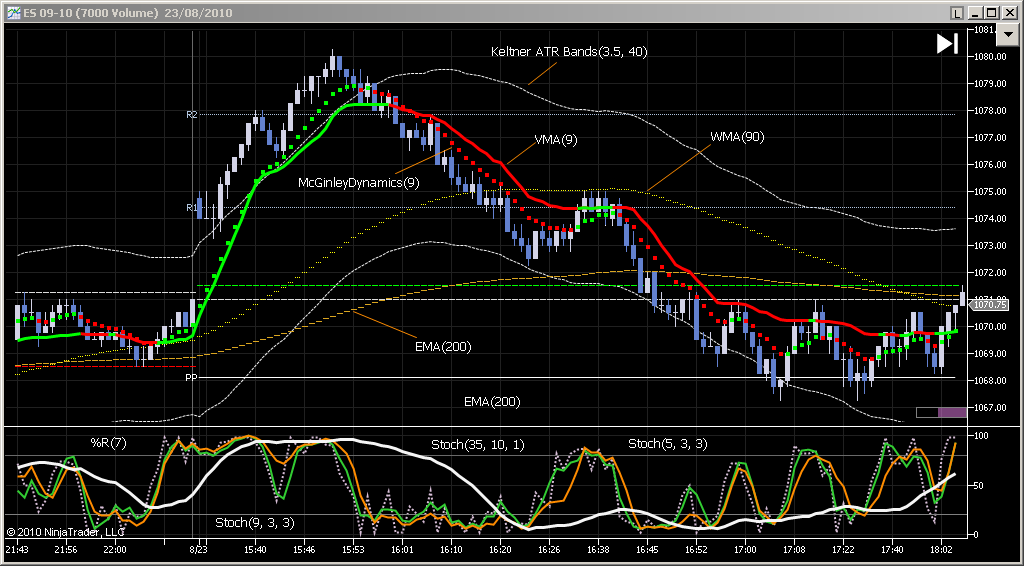Click the 16:52 time axis label
This screenshot has height=566, width=1024.
(696, 550)
